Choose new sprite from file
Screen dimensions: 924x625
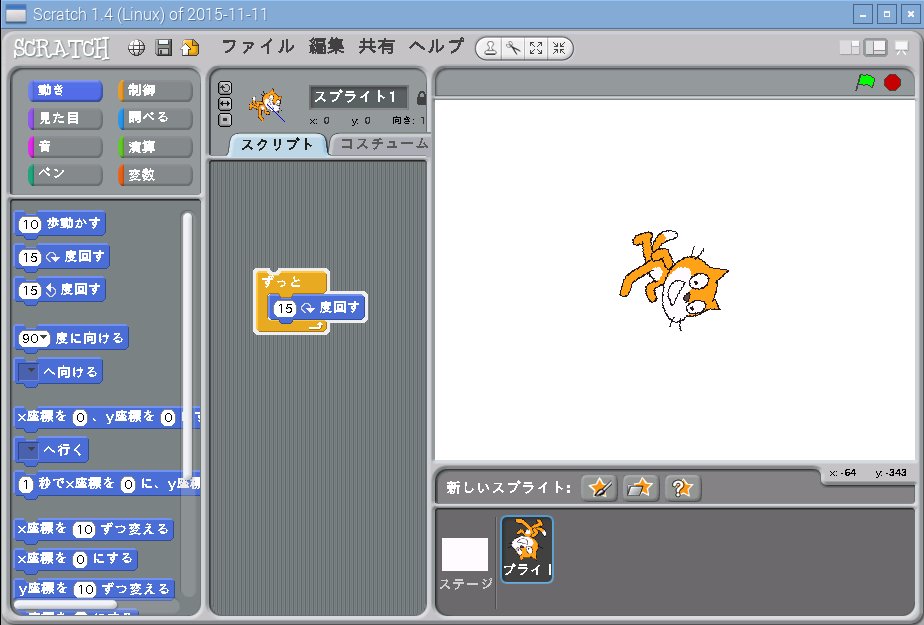[641, 488]
